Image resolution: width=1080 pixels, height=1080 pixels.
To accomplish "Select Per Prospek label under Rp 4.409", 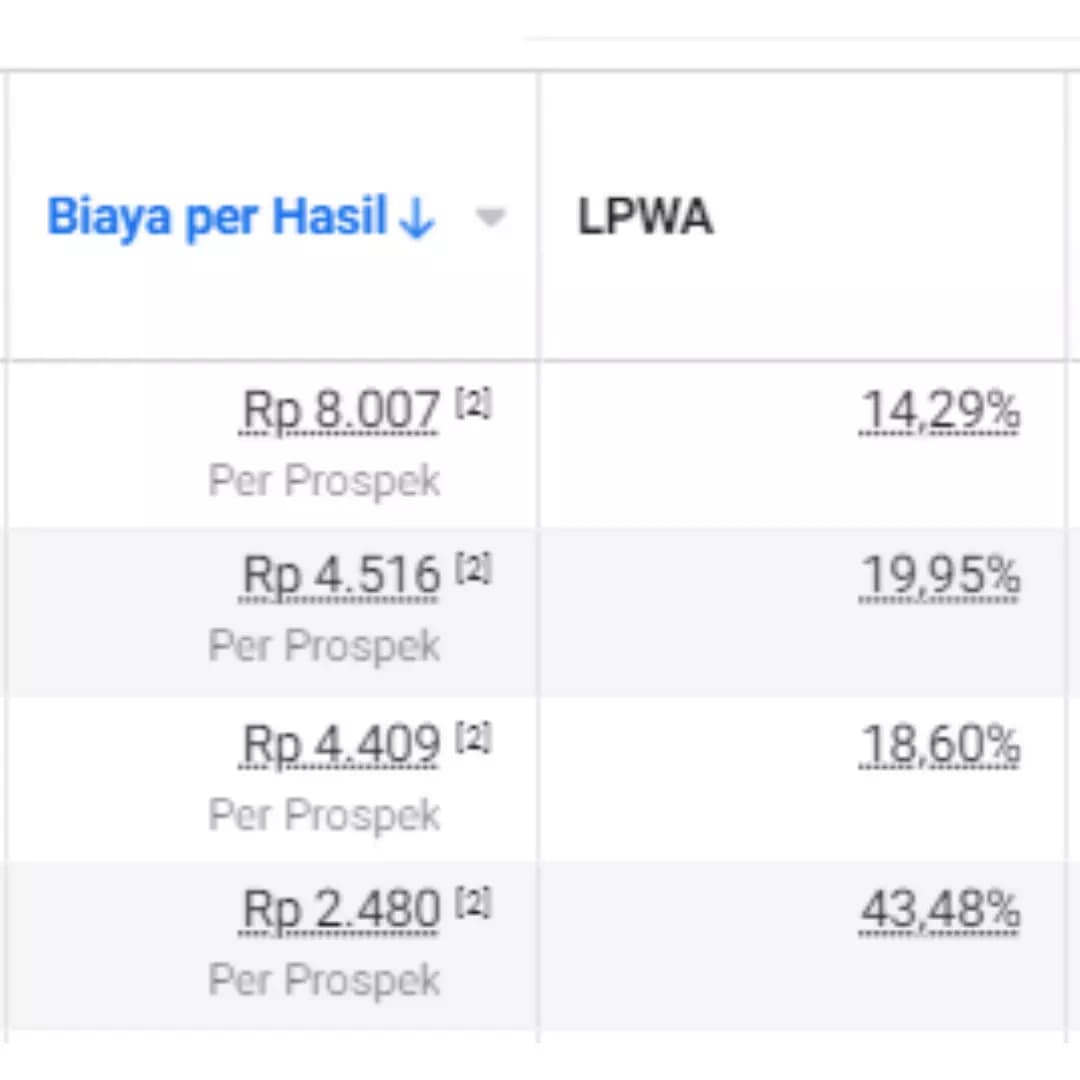I will coord(324,816).
